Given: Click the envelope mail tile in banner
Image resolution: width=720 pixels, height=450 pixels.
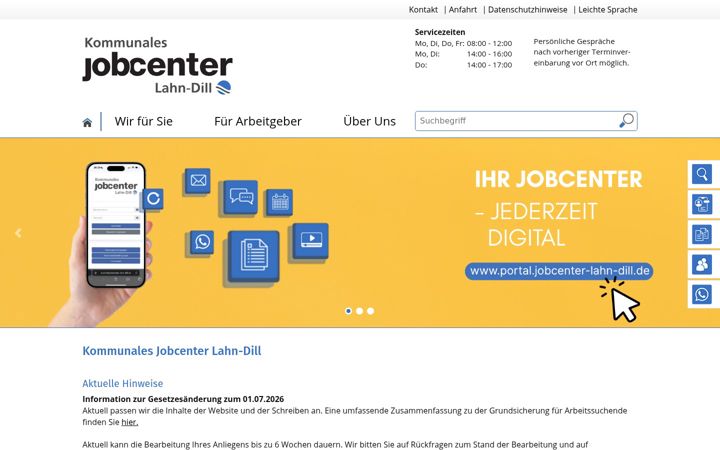Looking at the screenshot, I should point(198,180).
